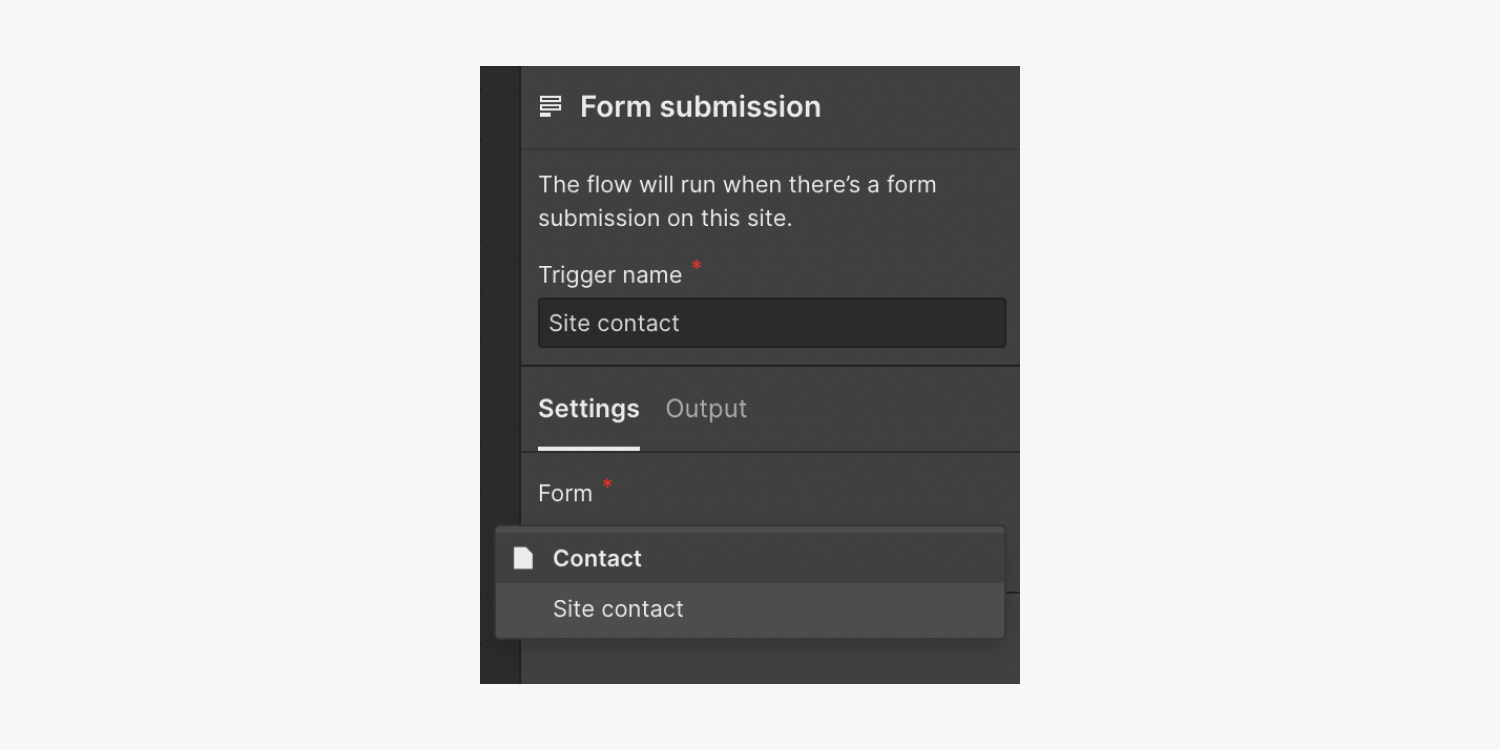1501x751 pixels.
Task: Select the Site contact form option
Action: (750, 609)
